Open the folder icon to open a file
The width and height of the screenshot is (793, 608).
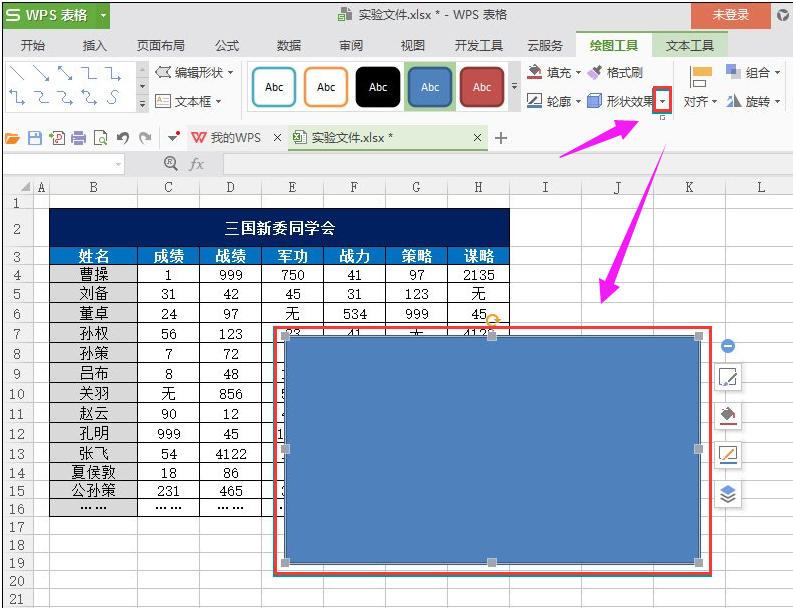tap(13, 138)
